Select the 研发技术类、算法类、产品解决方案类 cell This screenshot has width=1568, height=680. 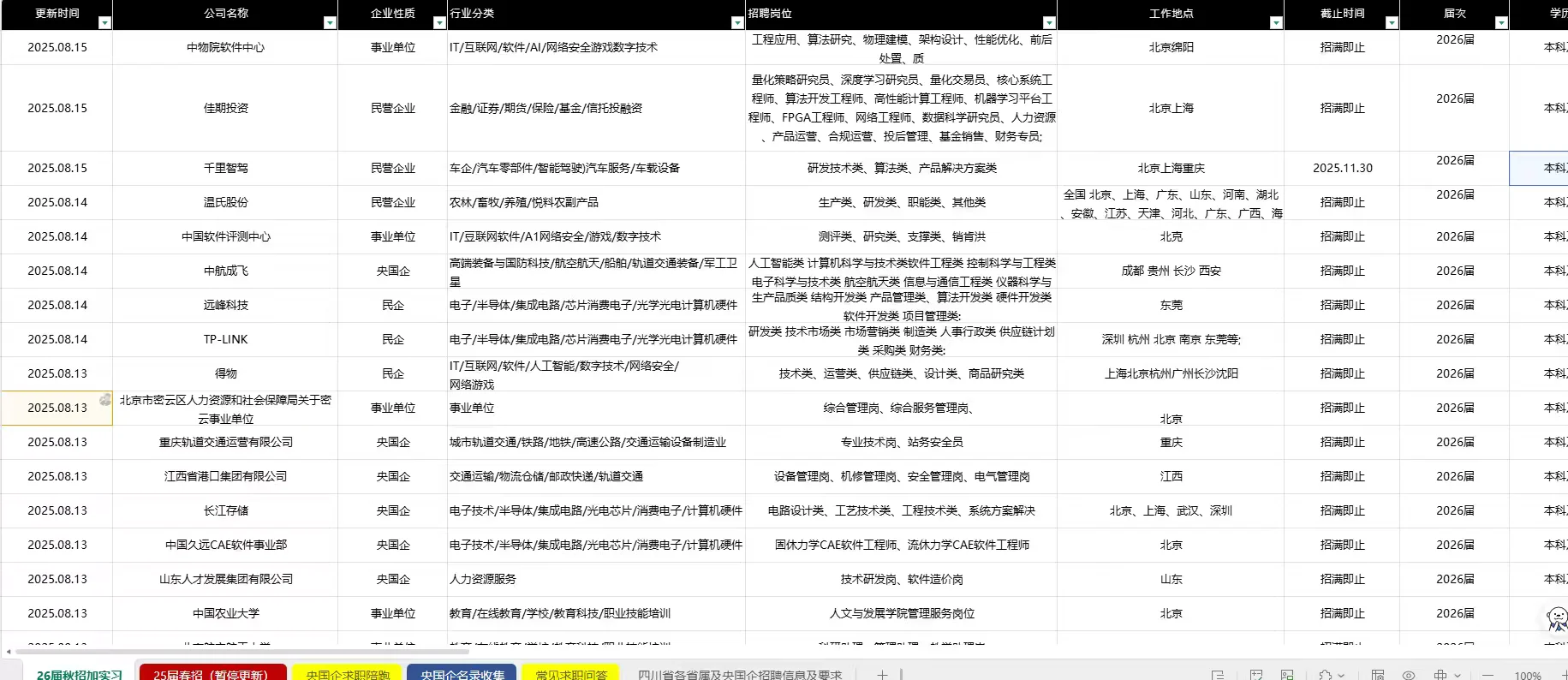902,169
